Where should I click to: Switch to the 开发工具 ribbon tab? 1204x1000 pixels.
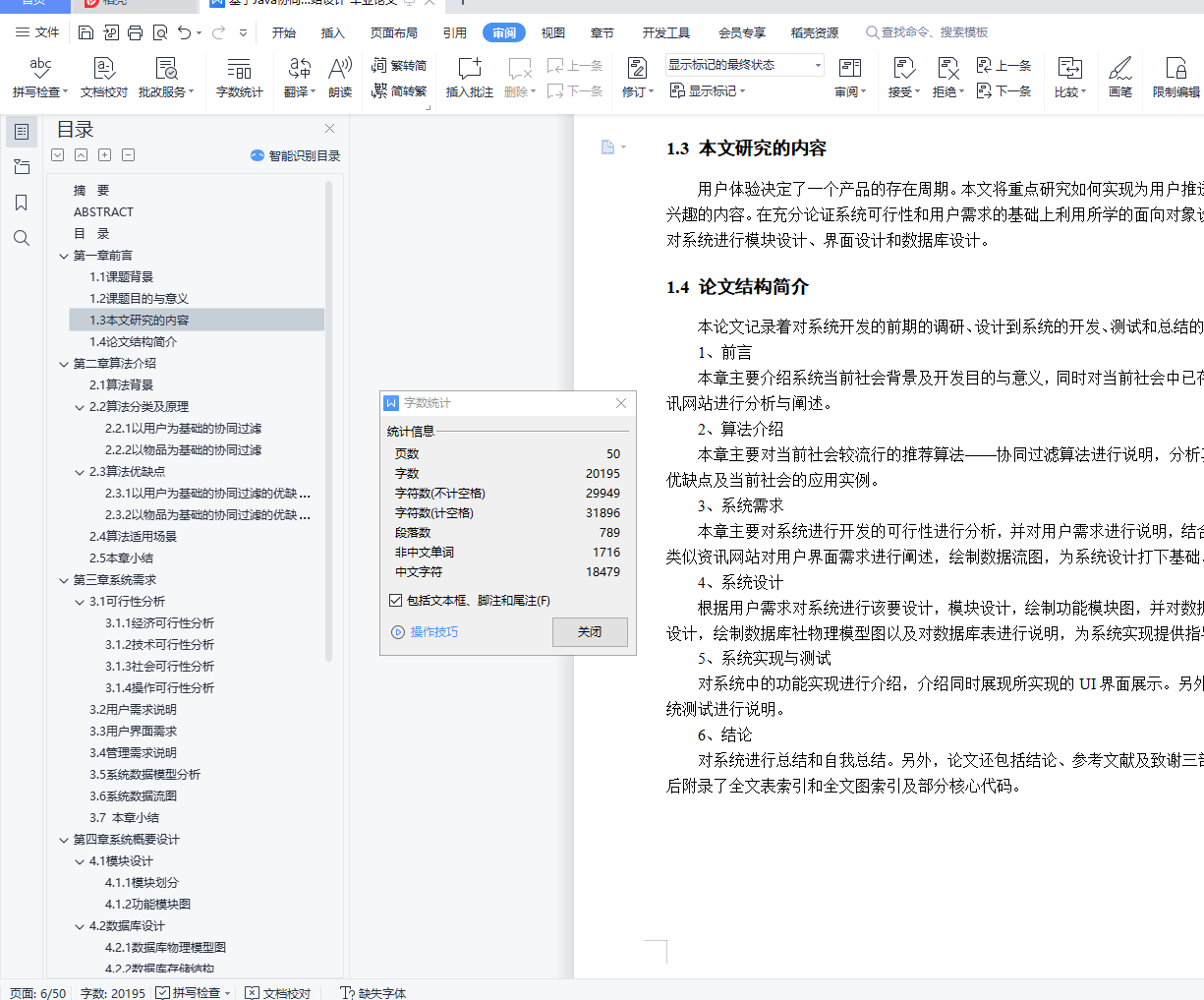666,32
